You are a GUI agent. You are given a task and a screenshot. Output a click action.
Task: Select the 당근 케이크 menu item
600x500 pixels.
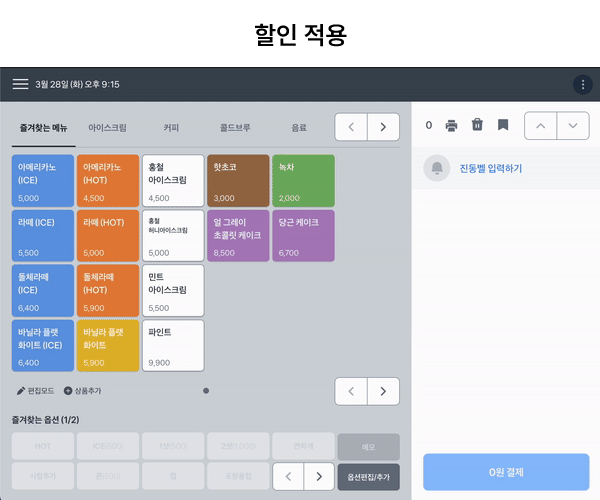pos(301,235)
